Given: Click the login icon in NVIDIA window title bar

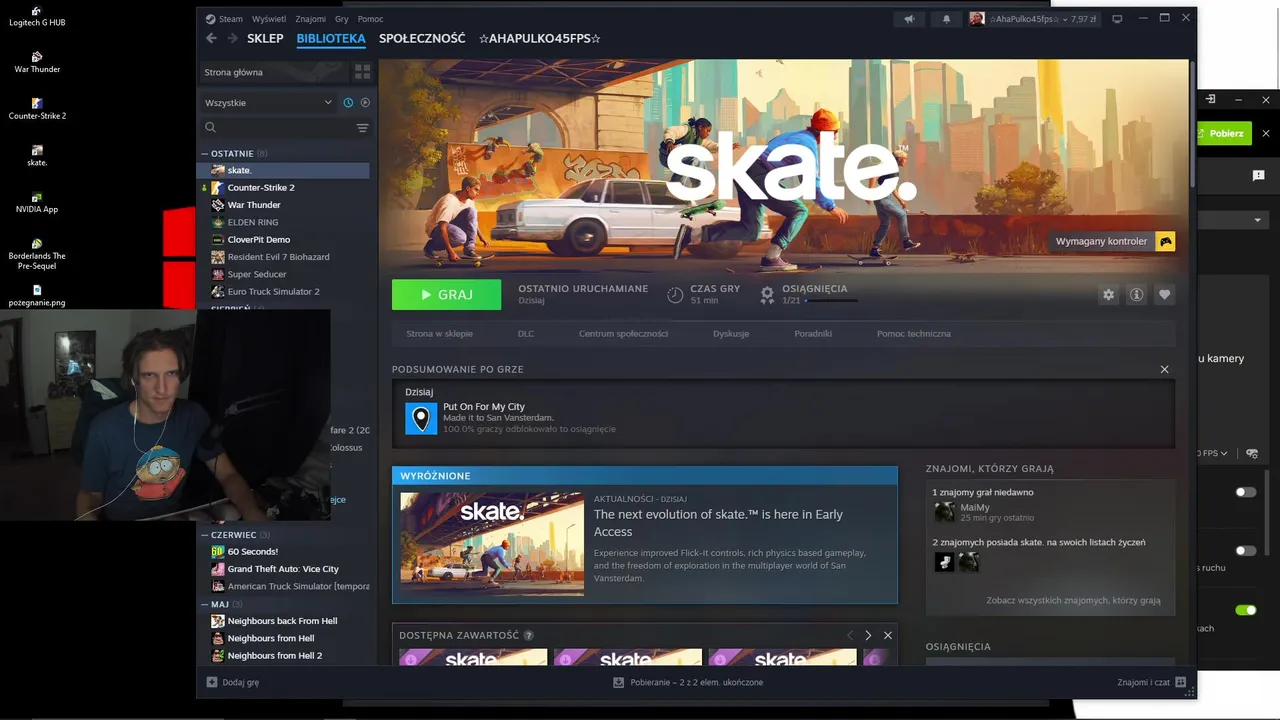Looking at the screenshot, I should pyautogui.click(x=1210, y=99).
